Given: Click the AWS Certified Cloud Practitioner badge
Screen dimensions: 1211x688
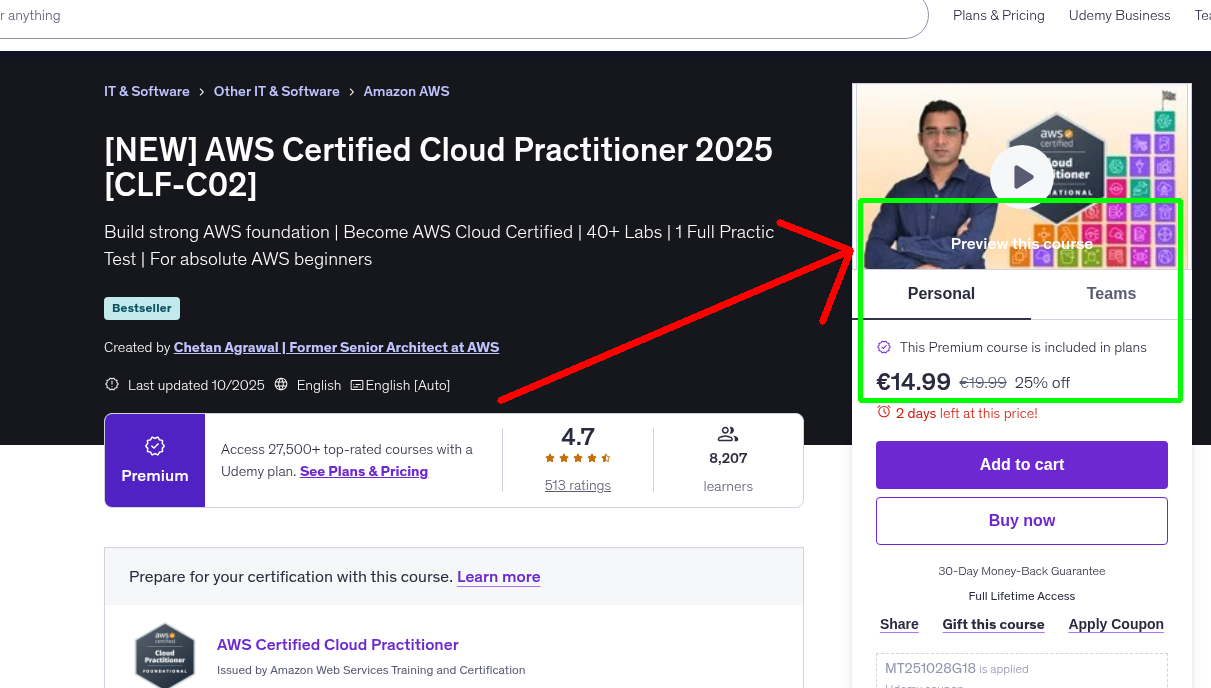Looking at the screenshot, I should click(165, 655).
